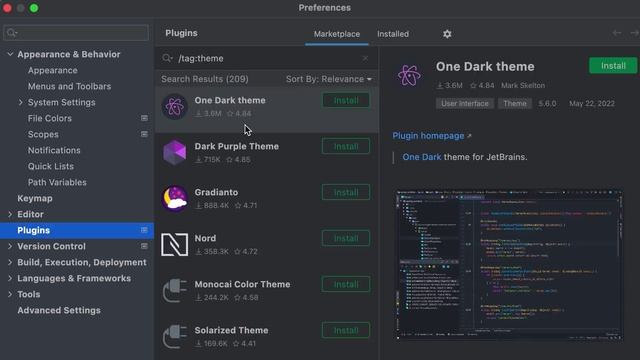Click the project-level icon next to File Colors
This screenshot has width=640, height=360.
tap(144, 118)
